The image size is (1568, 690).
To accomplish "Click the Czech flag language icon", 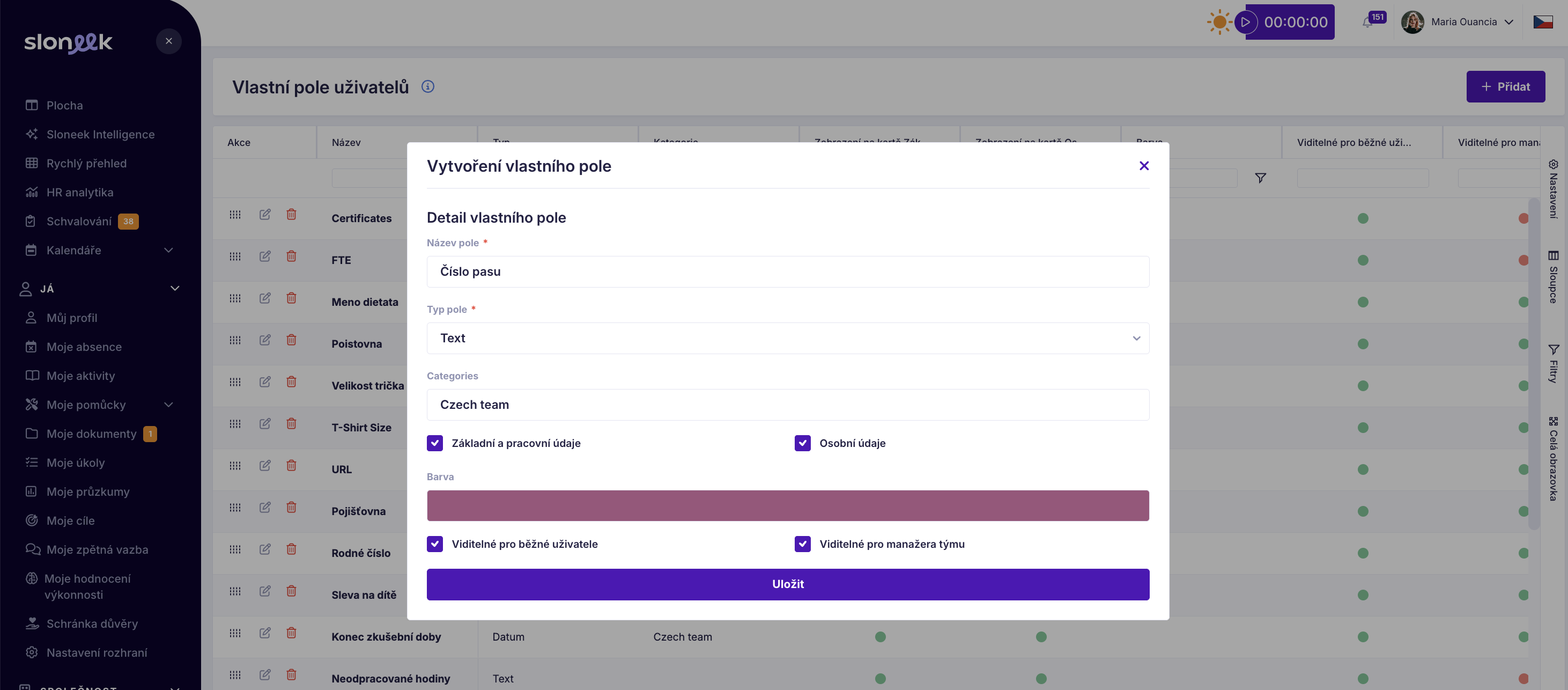I will coord(1542,23).
